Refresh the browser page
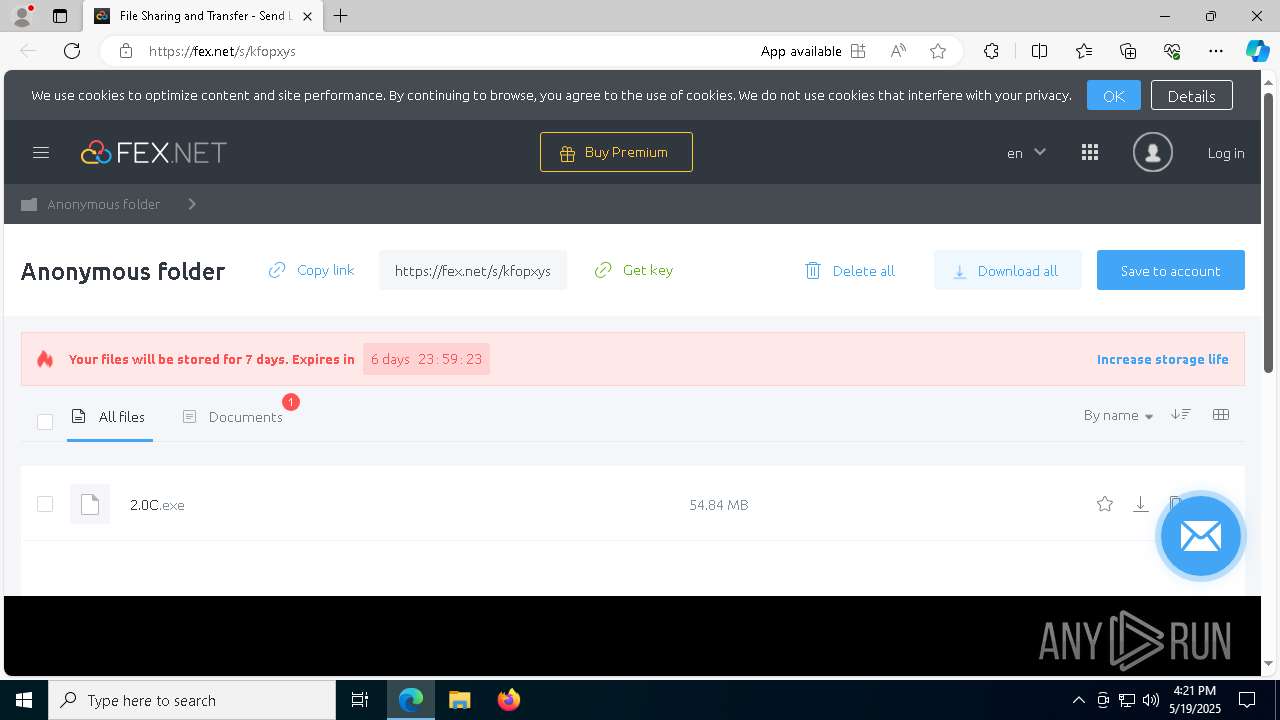 click(x=72, y=51)
